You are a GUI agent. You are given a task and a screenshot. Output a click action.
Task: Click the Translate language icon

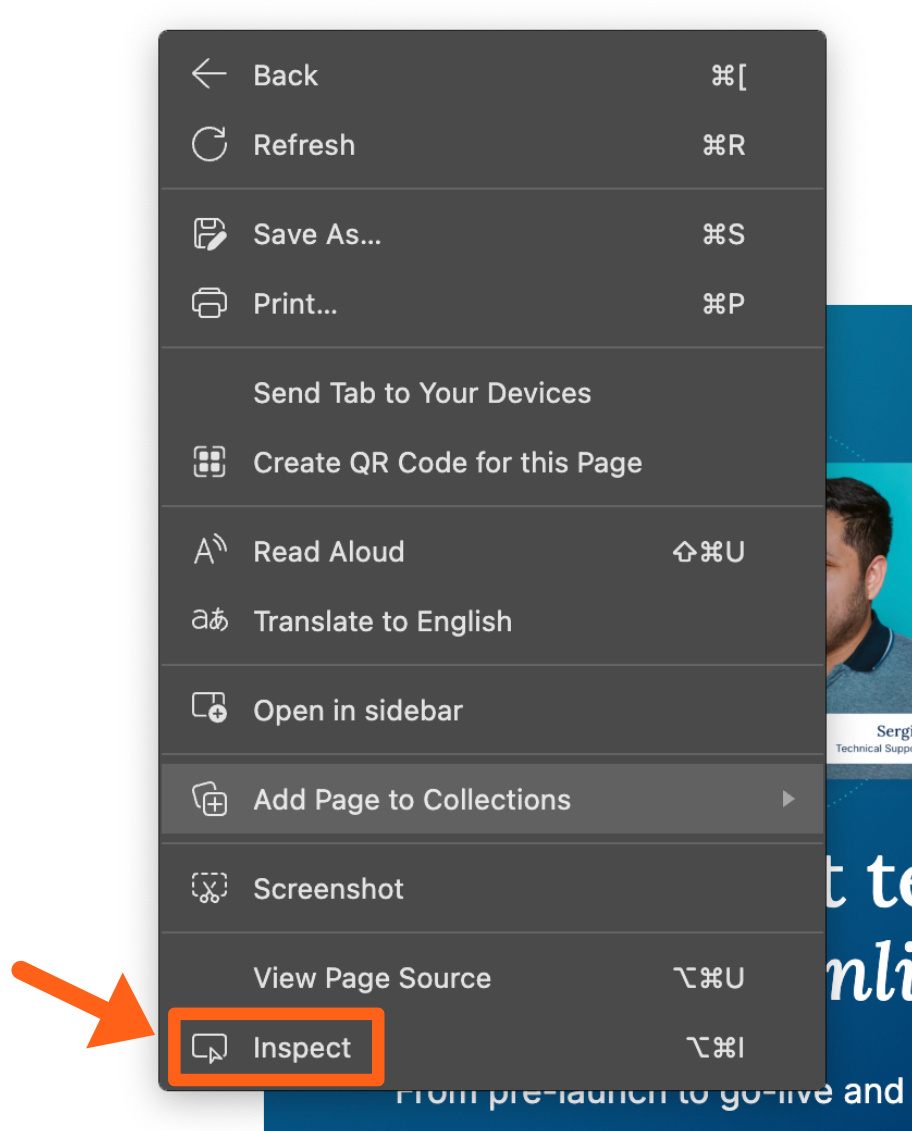(x=209, y=621)
